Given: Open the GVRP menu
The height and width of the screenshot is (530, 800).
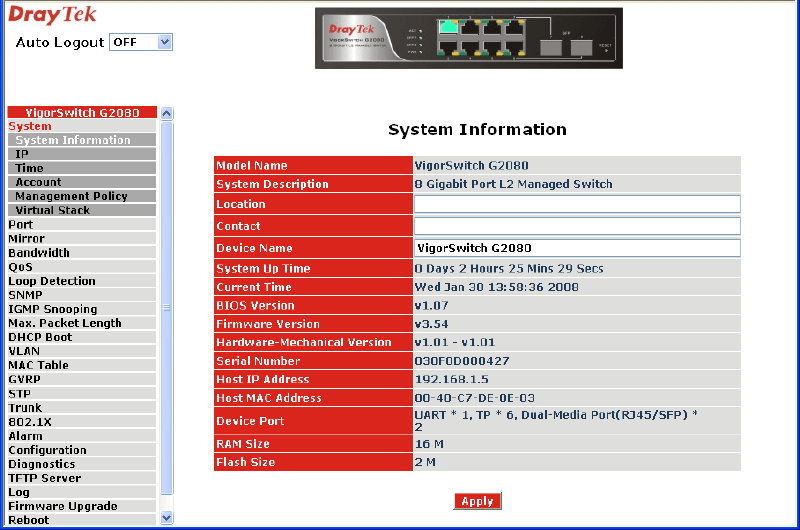Looking at the screenshot, I should [82, 380].
